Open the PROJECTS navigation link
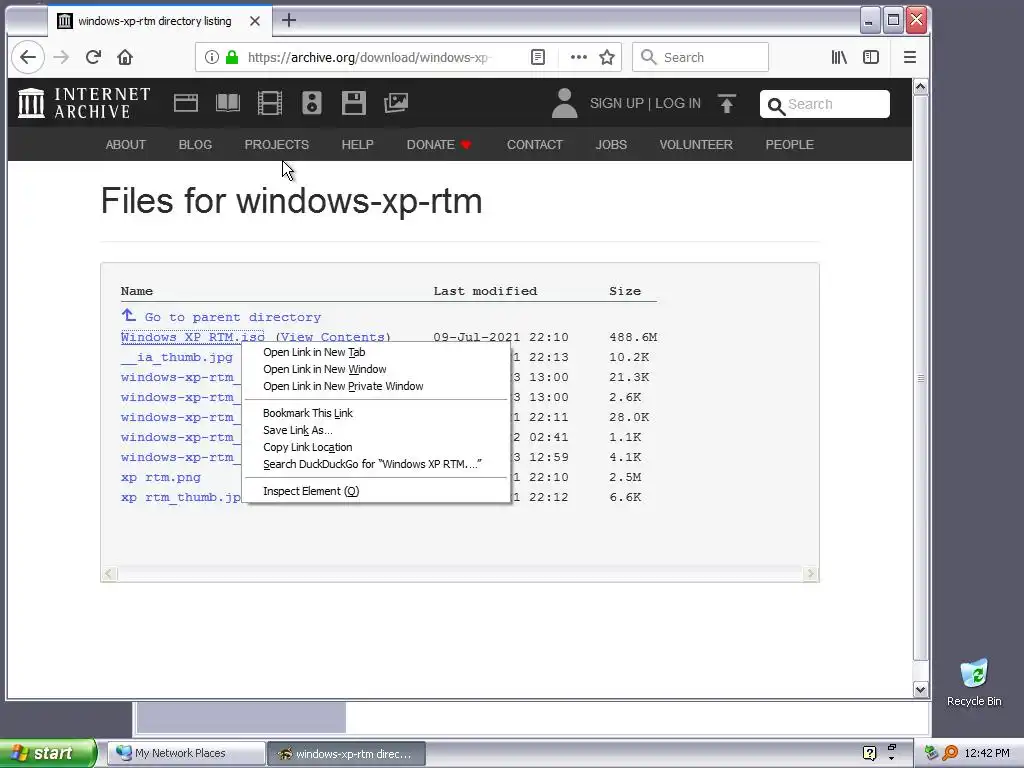The image size is (1024, 768). (276, 144)
